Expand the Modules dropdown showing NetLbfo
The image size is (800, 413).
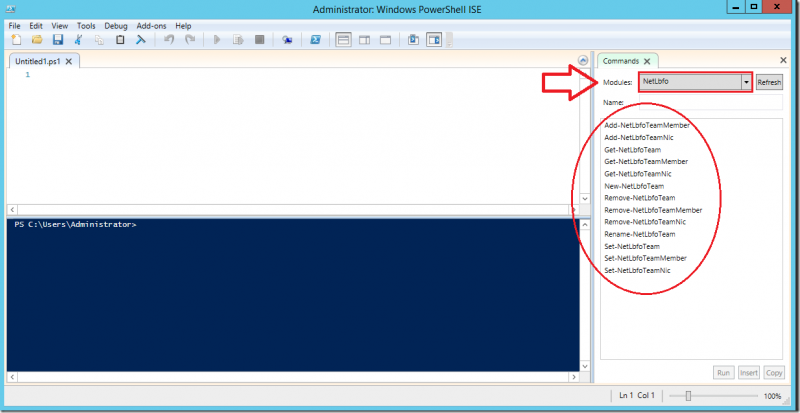746,82
